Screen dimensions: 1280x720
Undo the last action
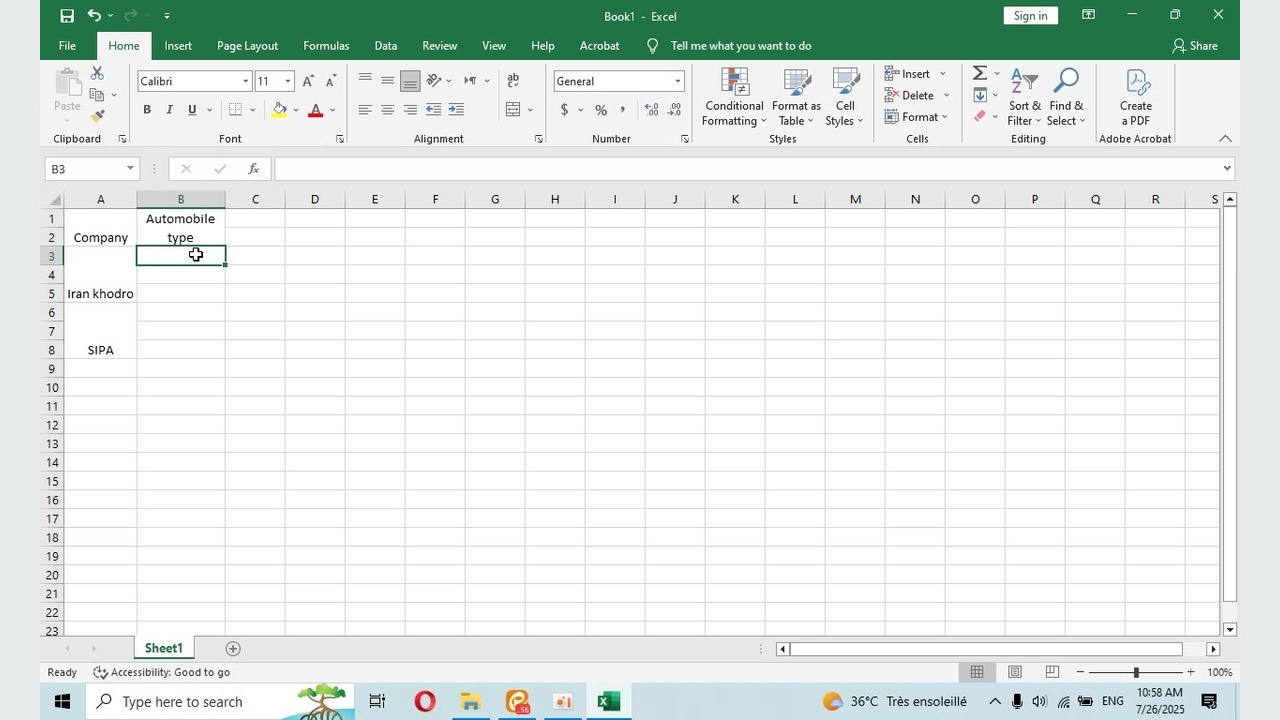pos(94,16)
